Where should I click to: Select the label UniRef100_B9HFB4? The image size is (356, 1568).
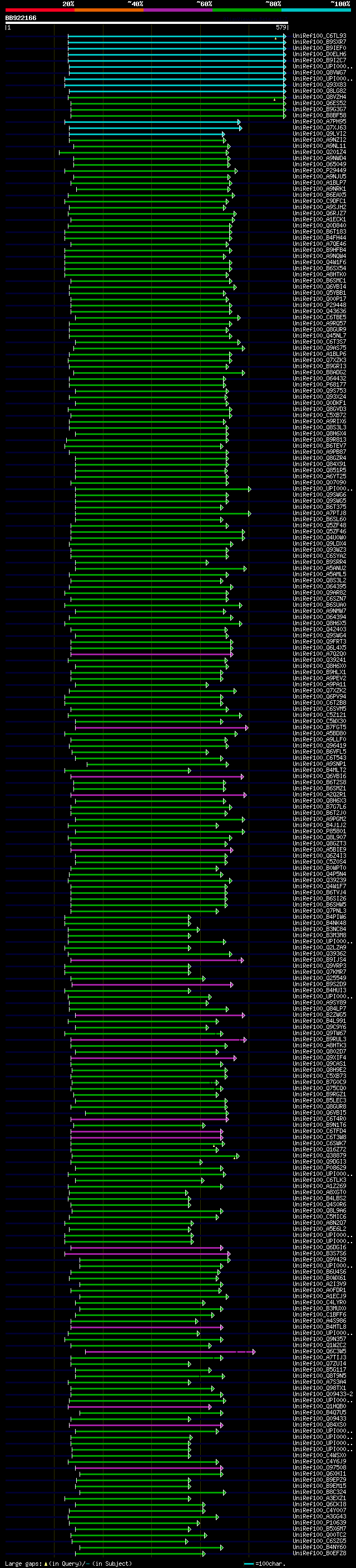(319, 250)
